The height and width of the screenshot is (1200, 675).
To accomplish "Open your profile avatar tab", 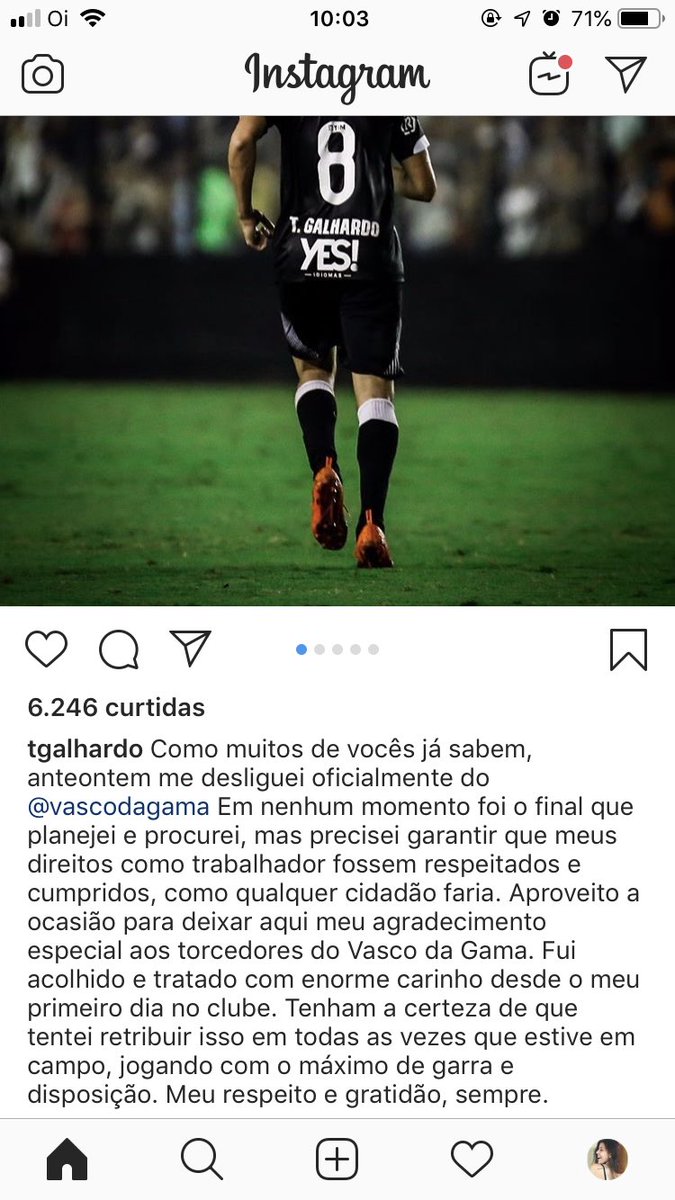I will click(x=607, y=1160).
